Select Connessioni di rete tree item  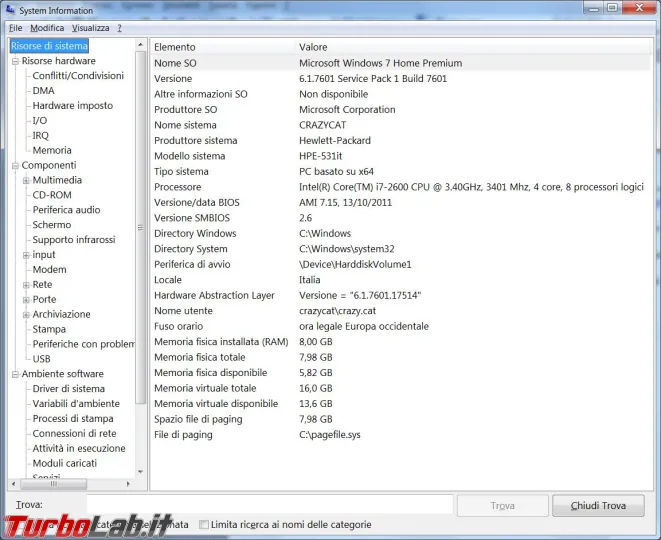[x=74, y=433]
